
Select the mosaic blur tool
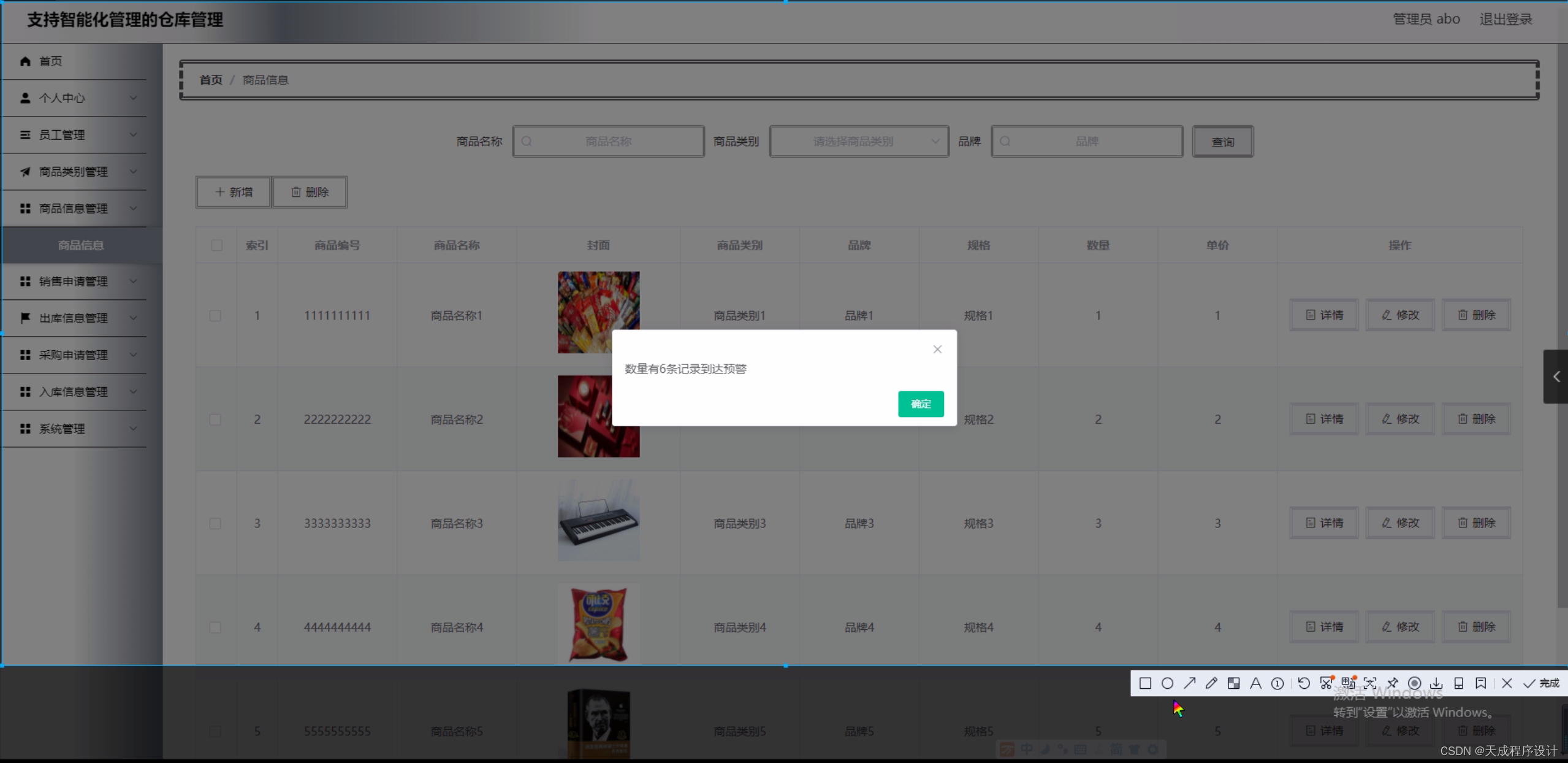click(1234, 683)
